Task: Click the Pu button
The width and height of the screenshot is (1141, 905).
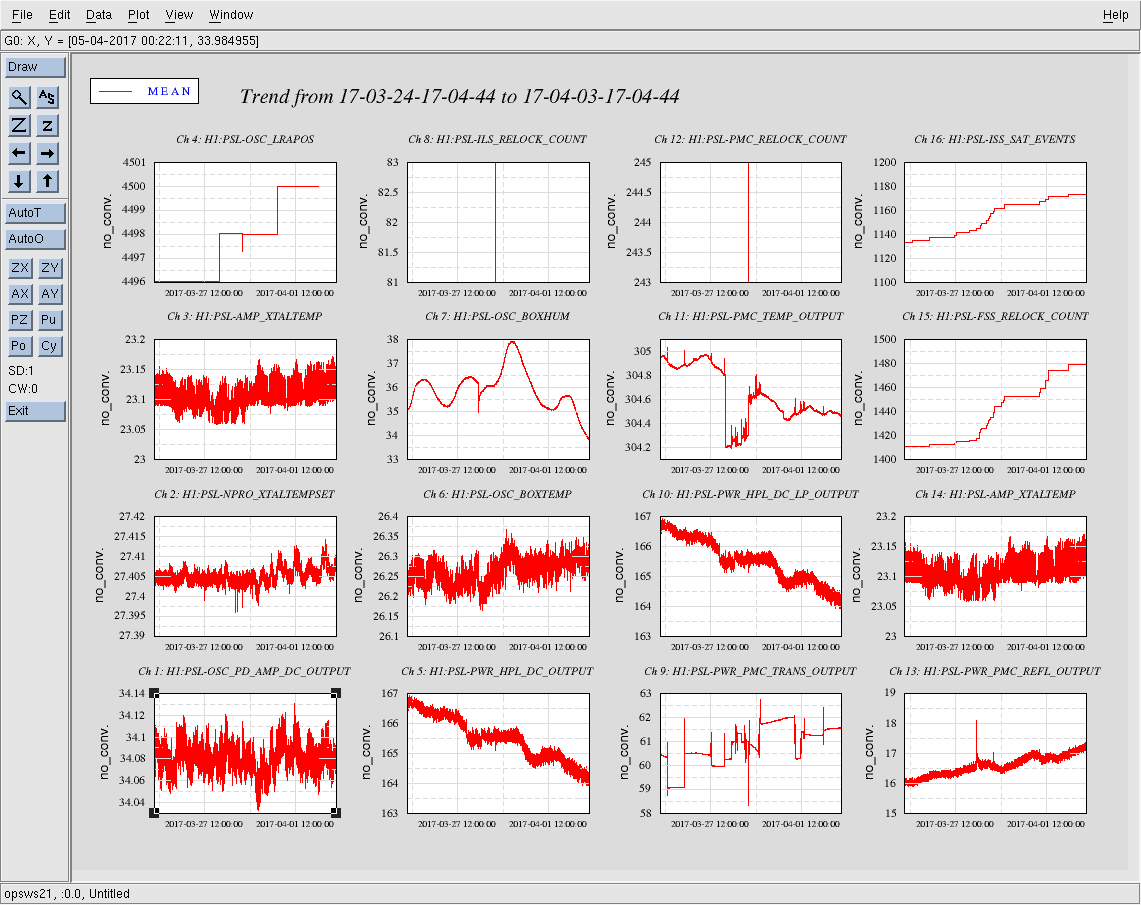Action: coord(49,319)
